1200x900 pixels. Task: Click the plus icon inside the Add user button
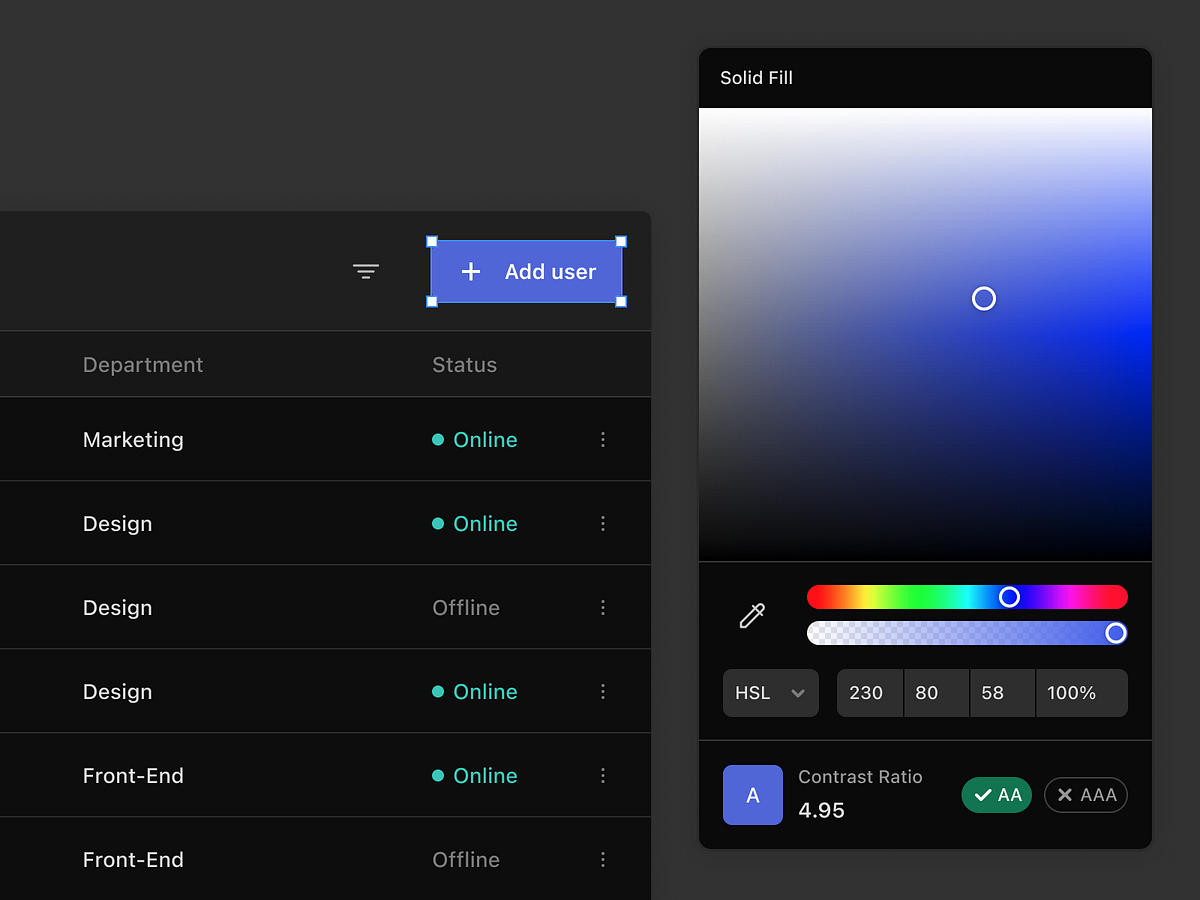click(470, 271)
